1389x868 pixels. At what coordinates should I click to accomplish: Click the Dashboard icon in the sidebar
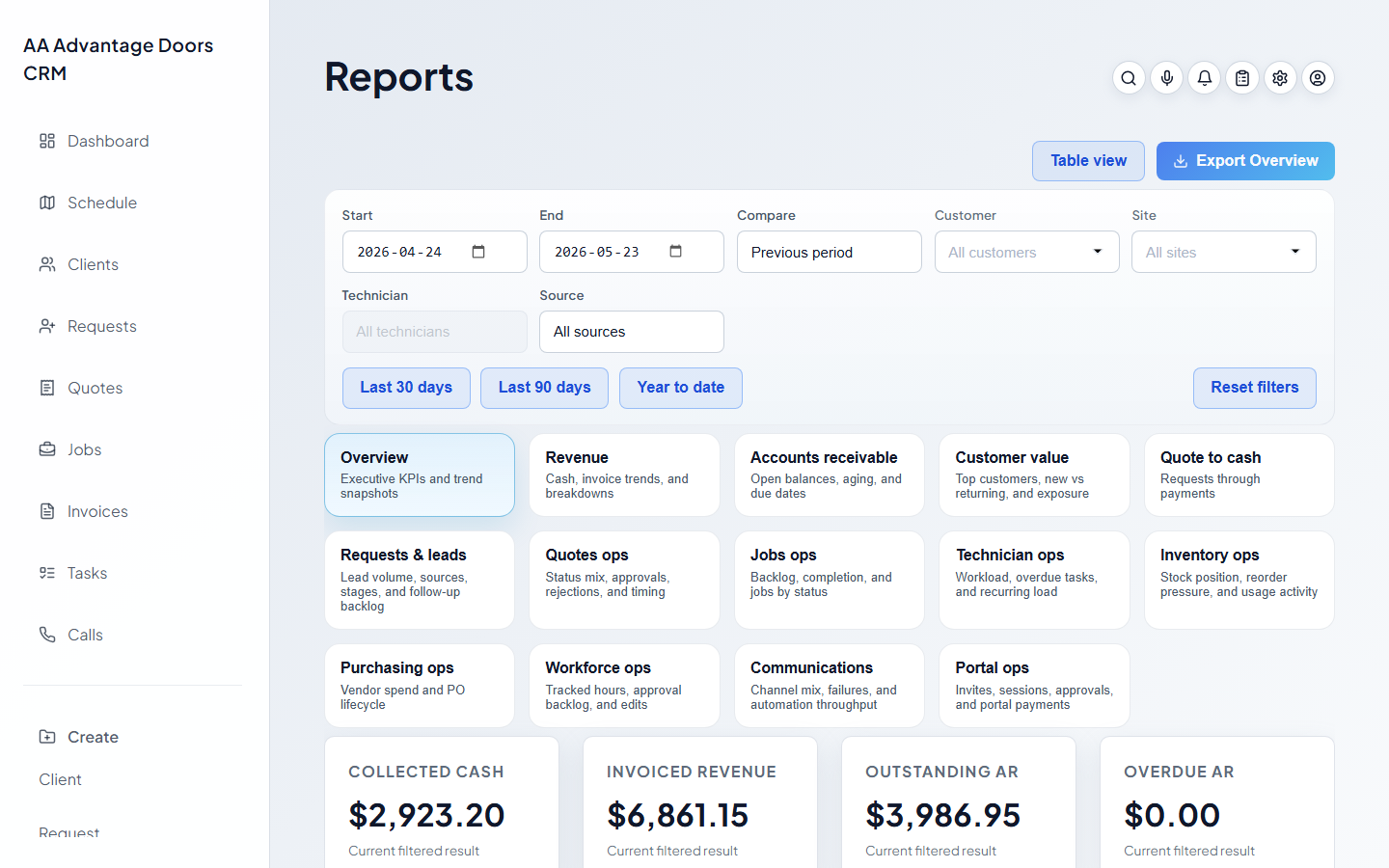click(47, 141)
